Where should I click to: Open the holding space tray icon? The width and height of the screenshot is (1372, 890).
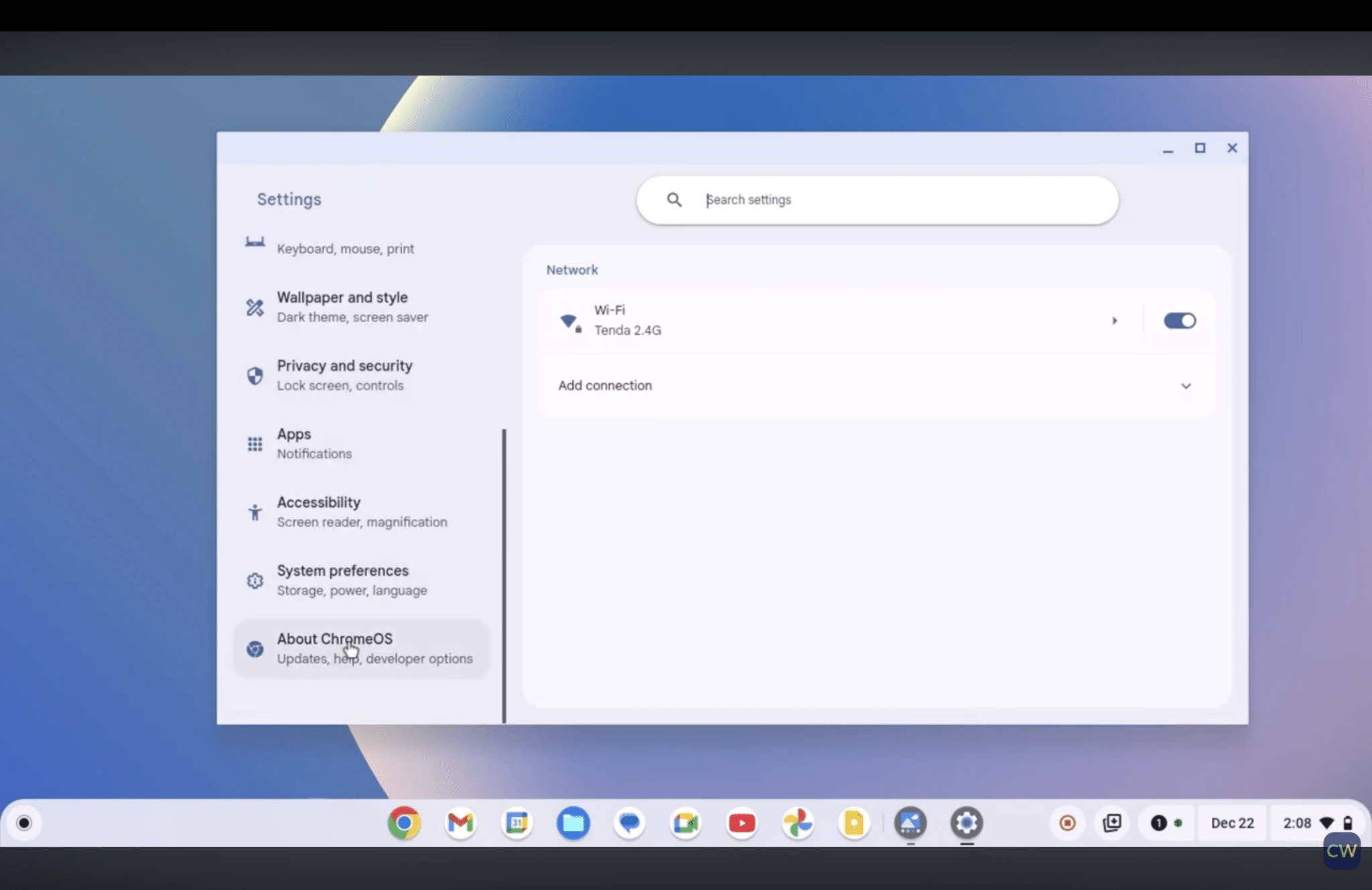(x=1112, y=822)
